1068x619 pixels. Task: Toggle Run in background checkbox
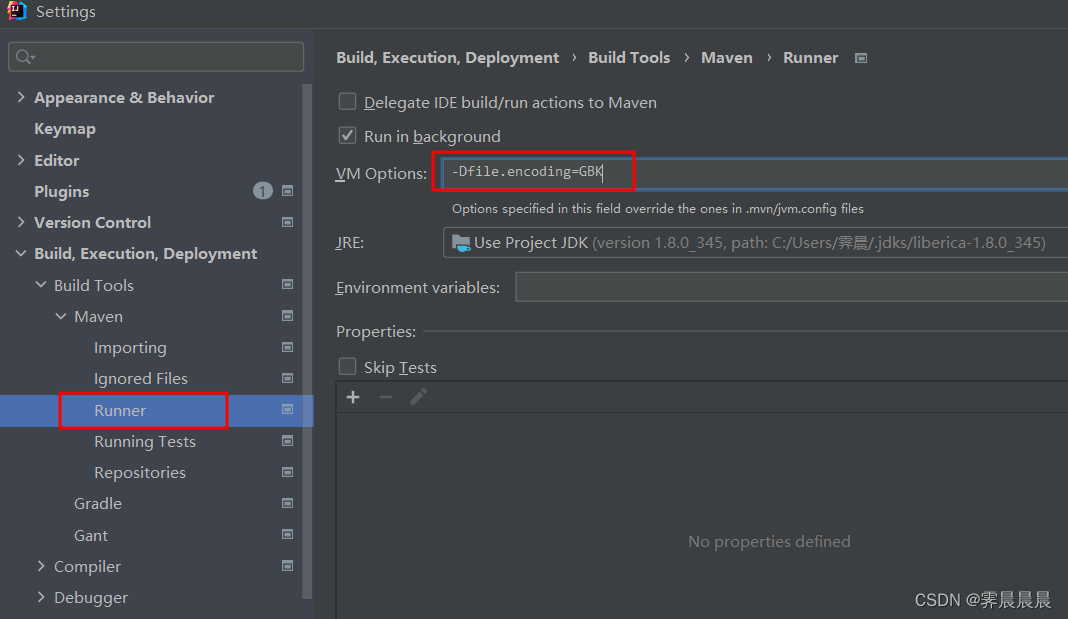(347, 136)
